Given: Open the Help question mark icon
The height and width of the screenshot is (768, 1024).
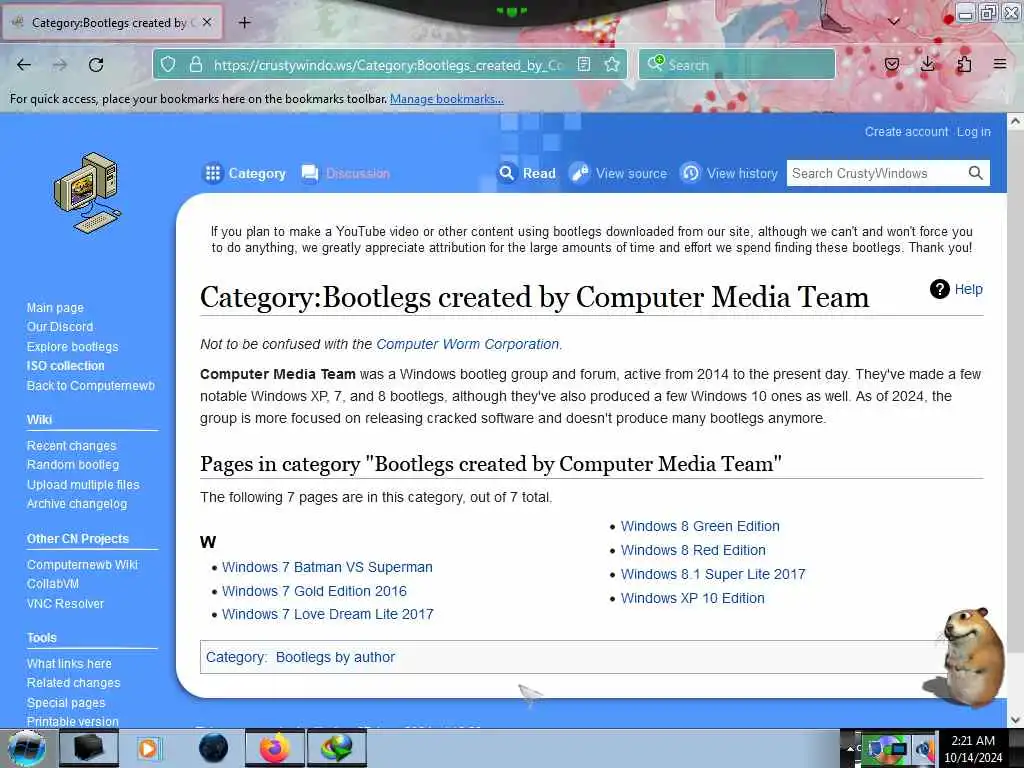Looking at the screenshot, I should click(x=940, y=289).
